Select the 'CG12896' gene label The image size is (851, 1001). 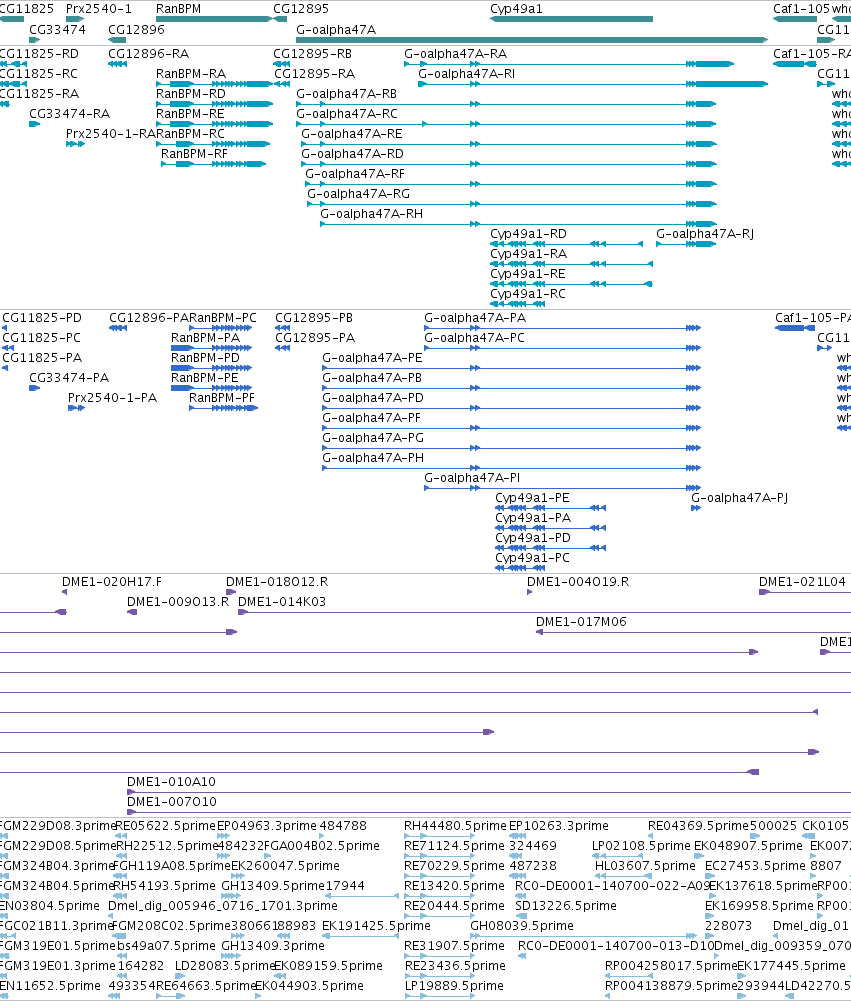click(136, 29)
